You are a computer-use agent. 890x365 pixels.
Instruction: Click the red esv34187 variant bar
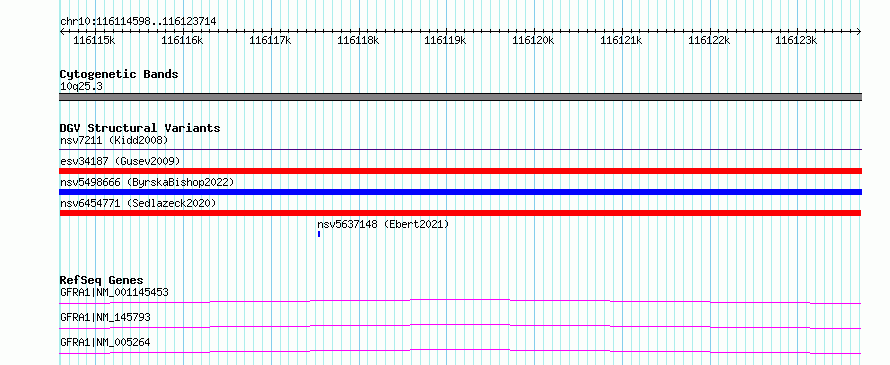click(460, 171)
